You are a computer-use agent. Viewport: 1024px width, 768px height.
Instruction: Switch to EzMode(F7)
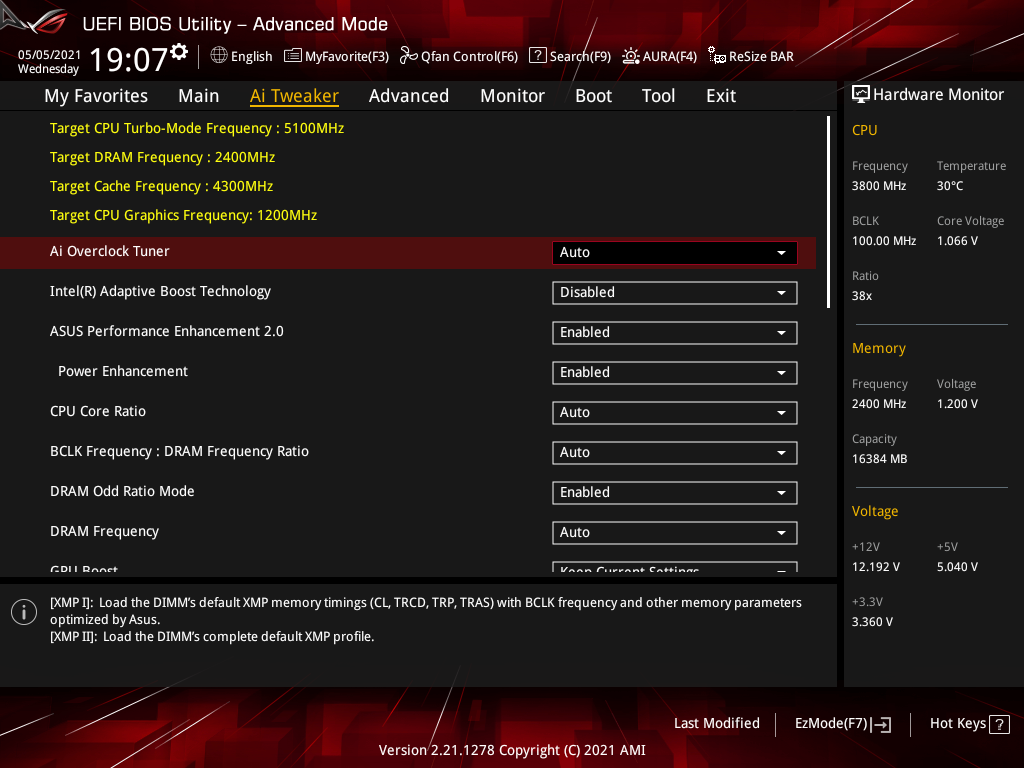pyautogui.click(x=842, y=724)
